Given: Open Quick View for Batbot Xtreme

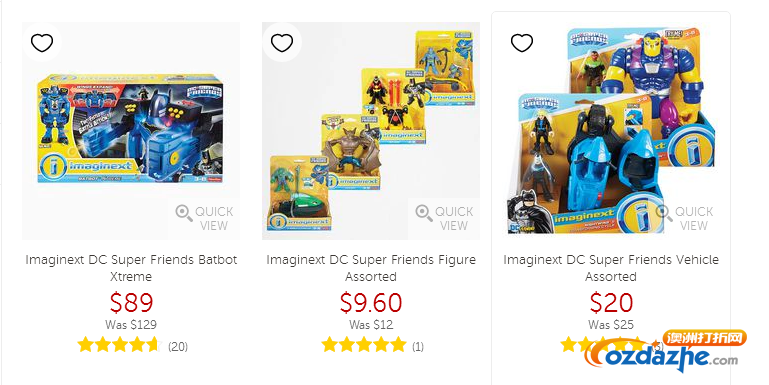Looking at the screenshot, I should (x=204, y=218).
